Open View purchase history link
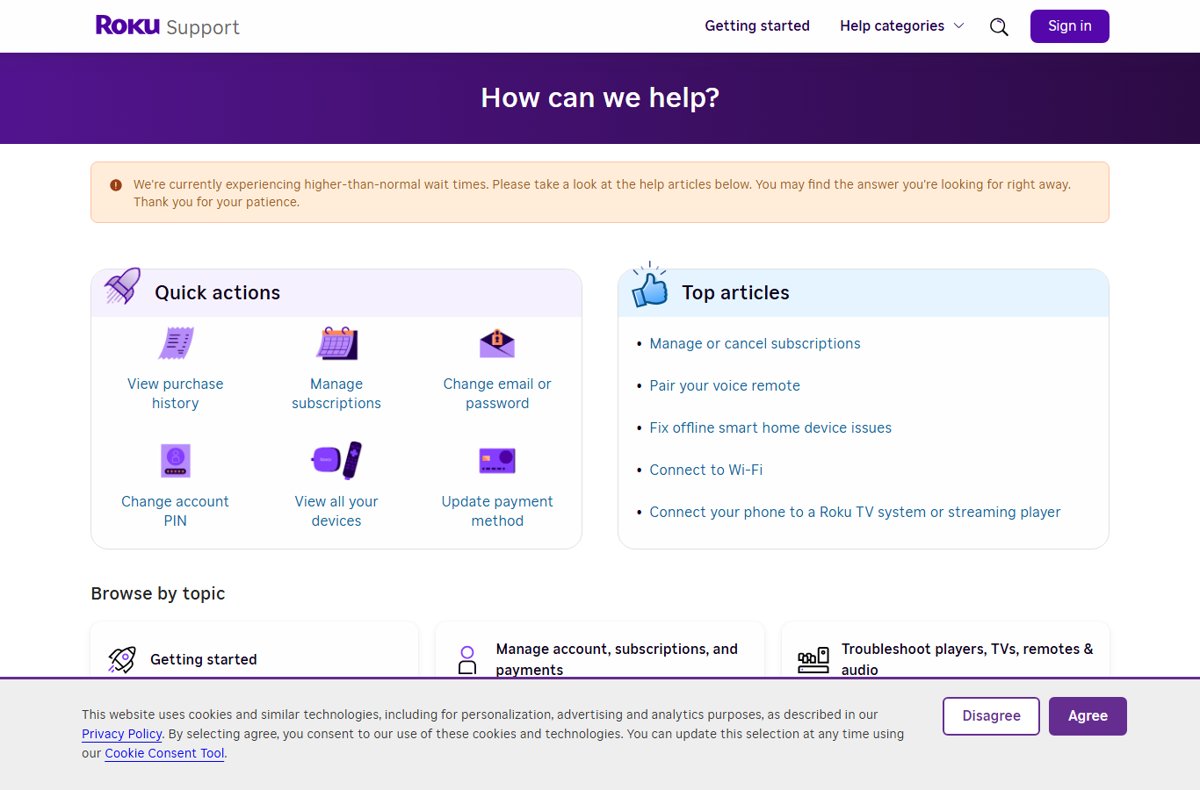The height and width of the screenshot is (790, 1200). click(x=175, y=393)
